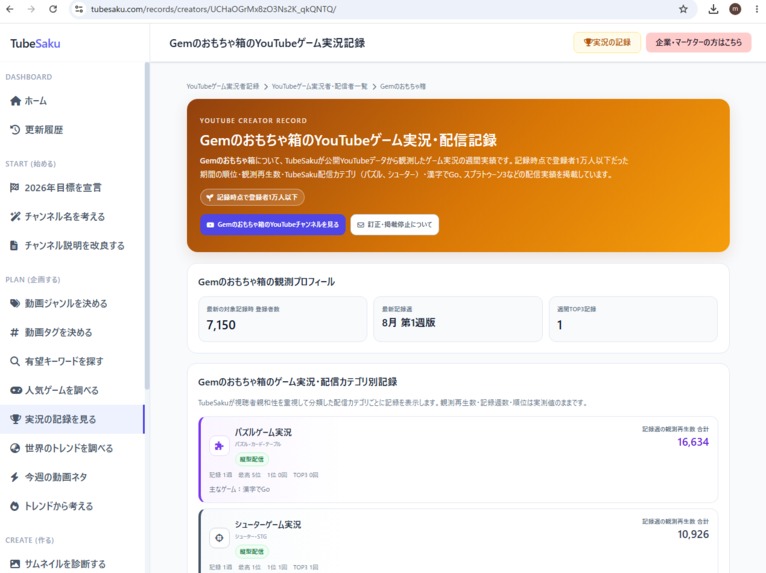The height and width of the screenshot is (573, 766).
Task: Open 更新履歴 in the sidebar
Action: pos(72,129)
